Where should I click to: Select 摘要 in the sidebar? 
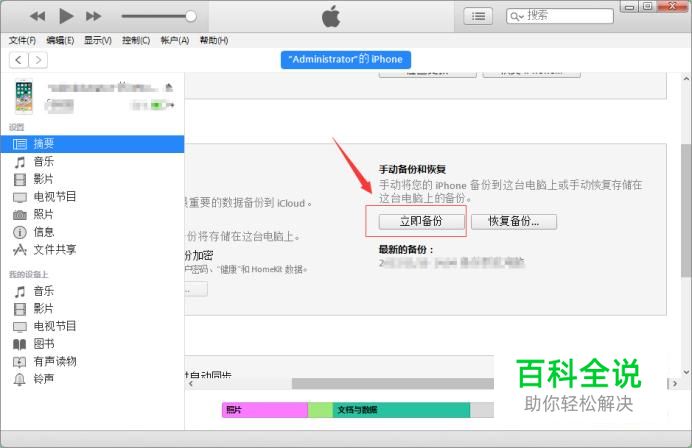(92, 144)
